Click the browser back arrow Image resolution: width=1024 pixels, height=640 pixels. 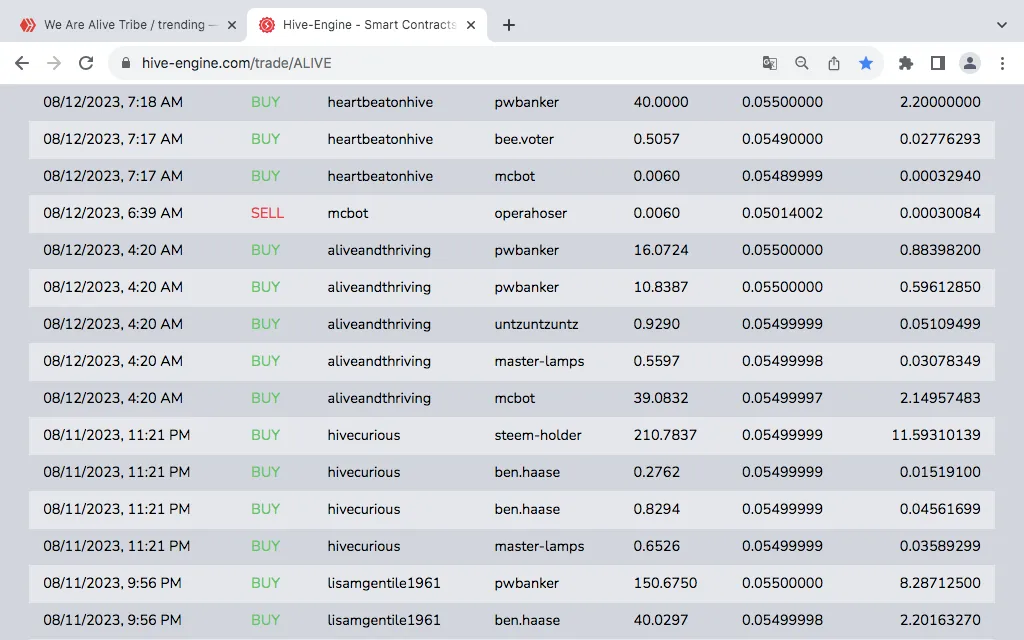(x=22, y=63)
